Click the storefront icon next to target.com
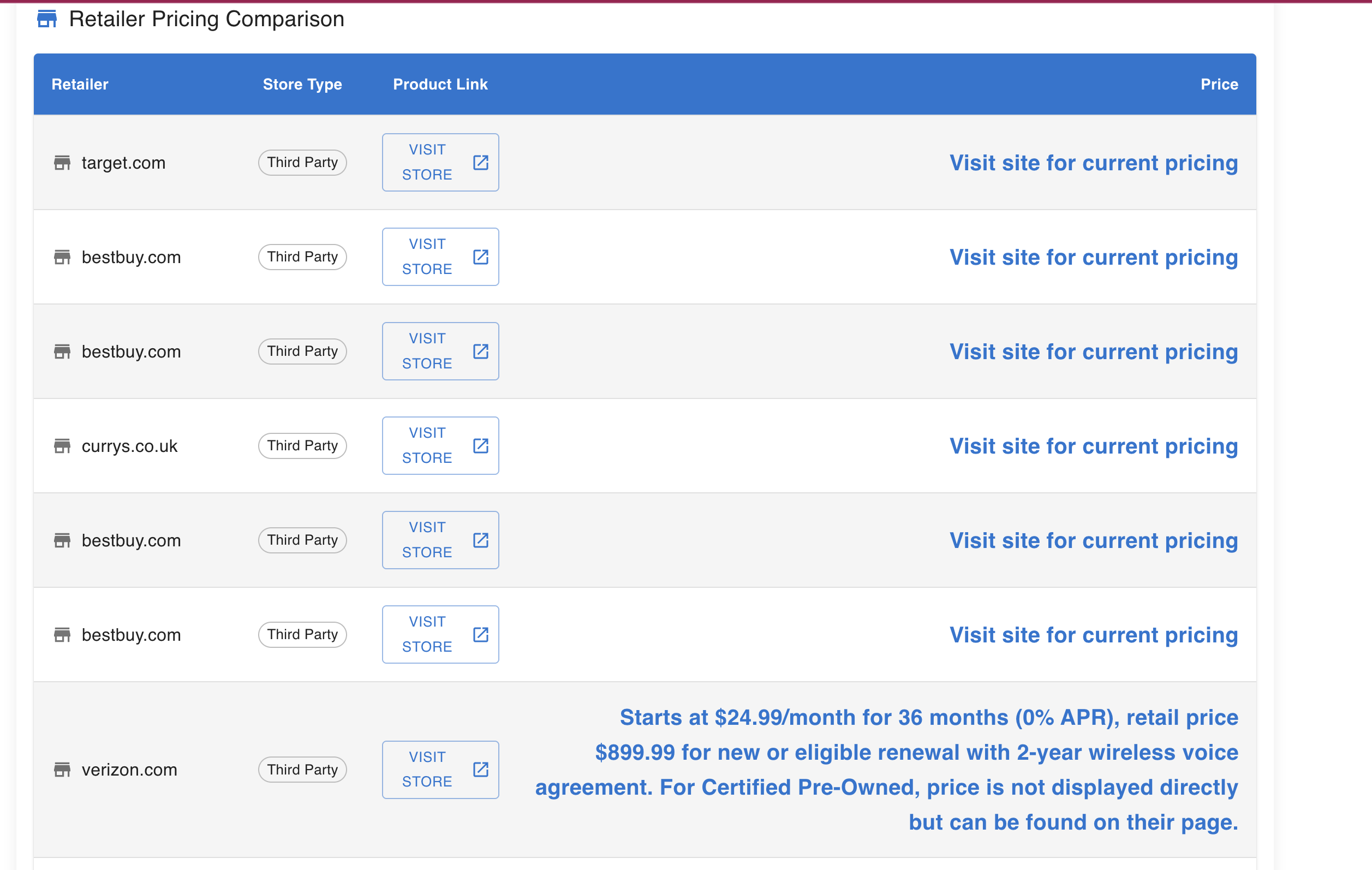The width and height of the screenshot is (1372, 870). 62,163
